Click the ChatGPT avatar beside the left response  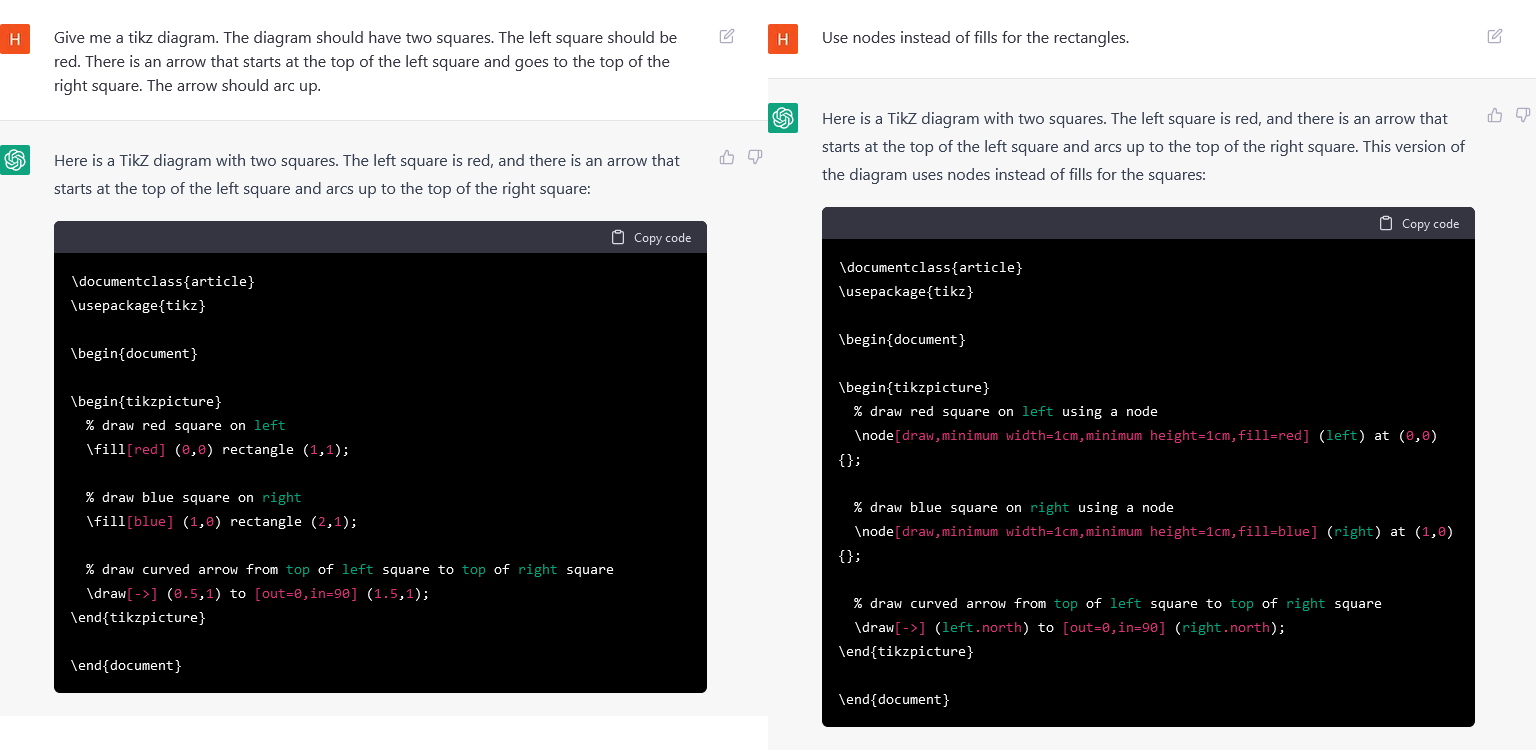(x=16, y=160)
